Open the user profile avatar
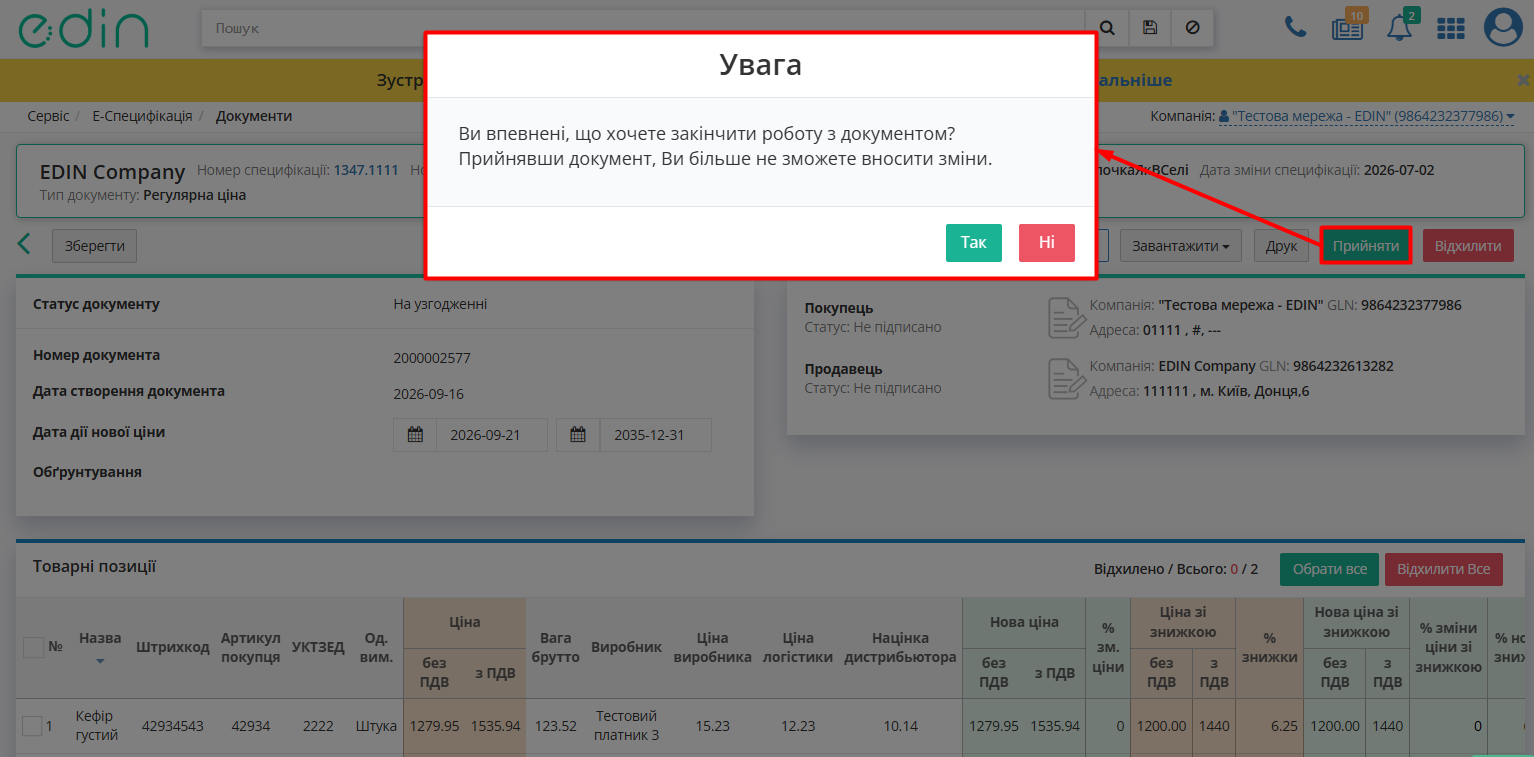 pos(1503,28)
